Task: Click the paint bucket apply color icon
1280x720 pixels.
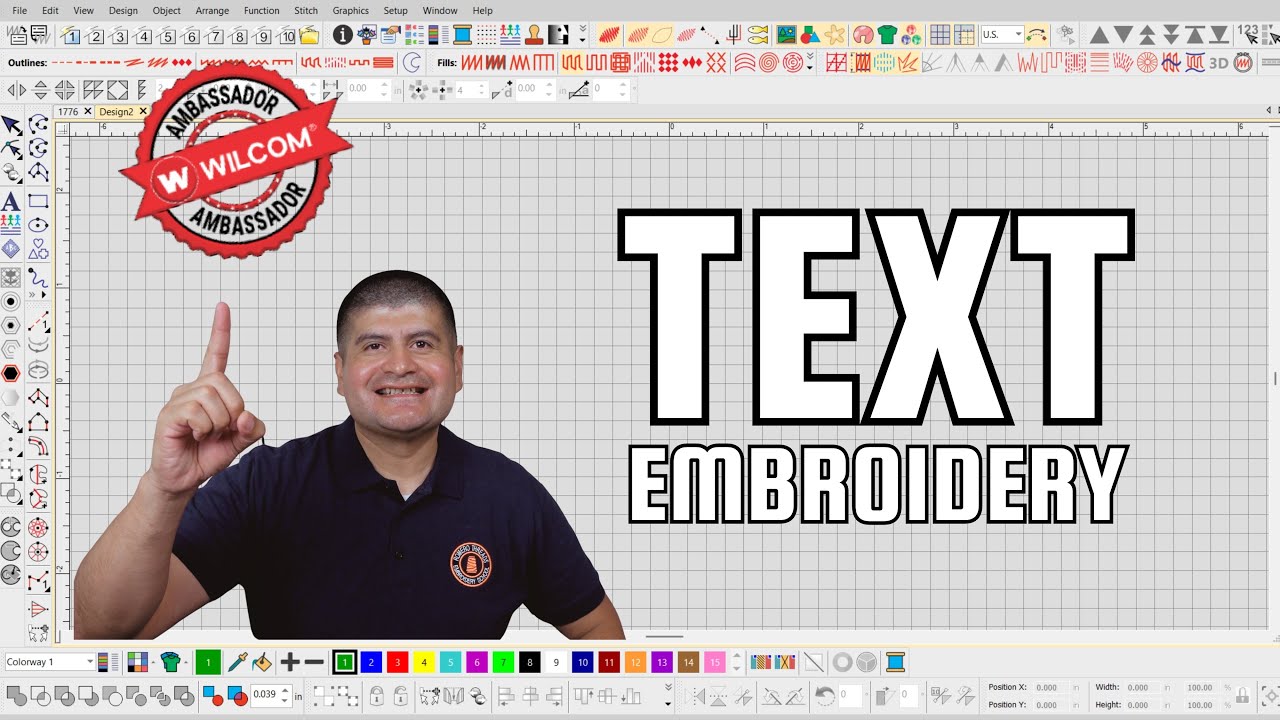Action: click(x=261, y=662)
